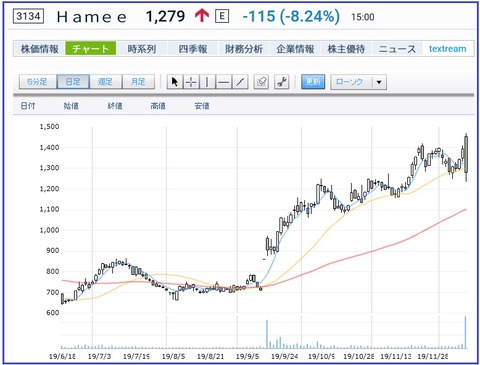Click the 1,500 price axis label

coord(49,127)
